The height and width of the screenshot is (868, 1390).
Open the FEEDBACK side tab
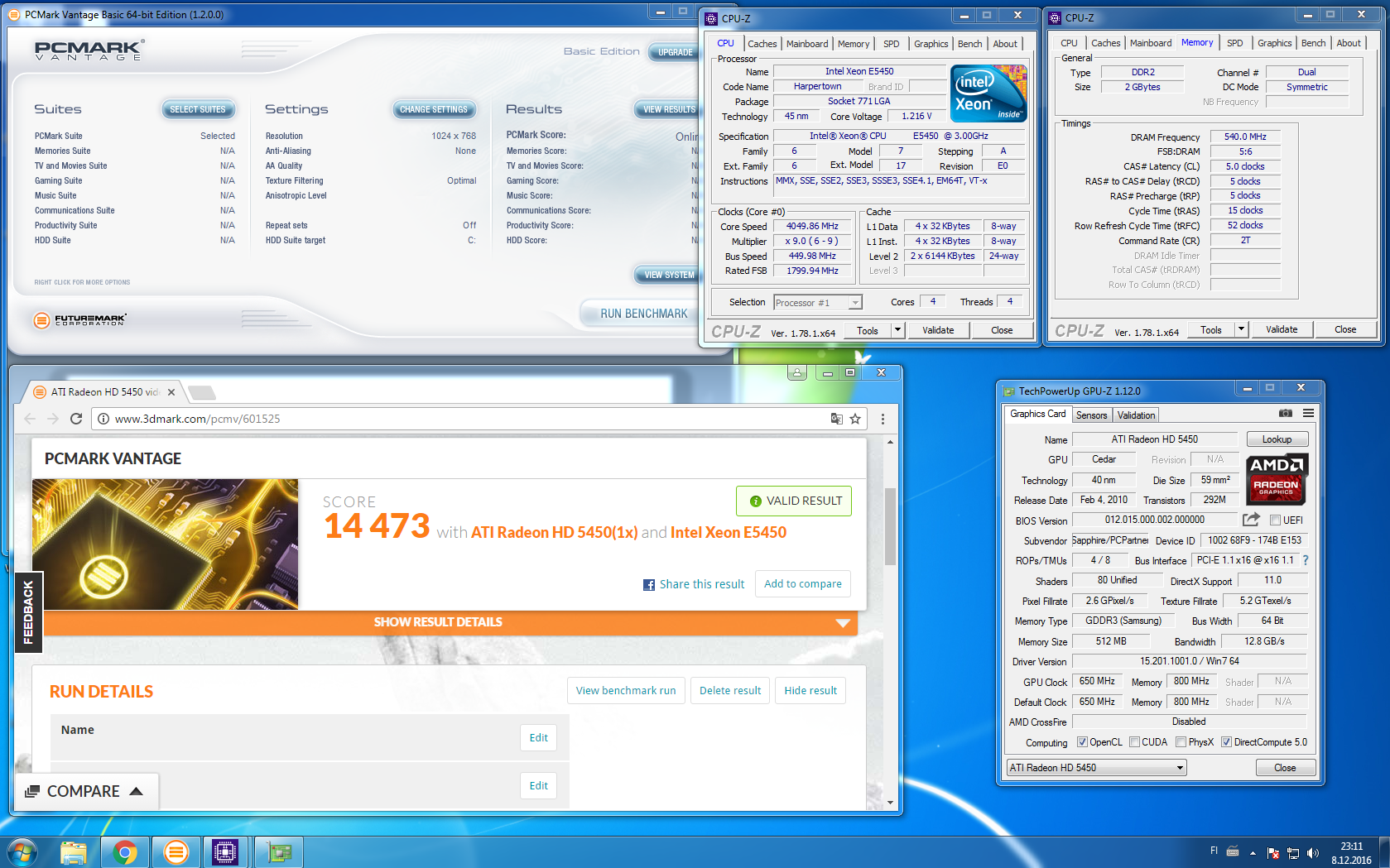28,612
